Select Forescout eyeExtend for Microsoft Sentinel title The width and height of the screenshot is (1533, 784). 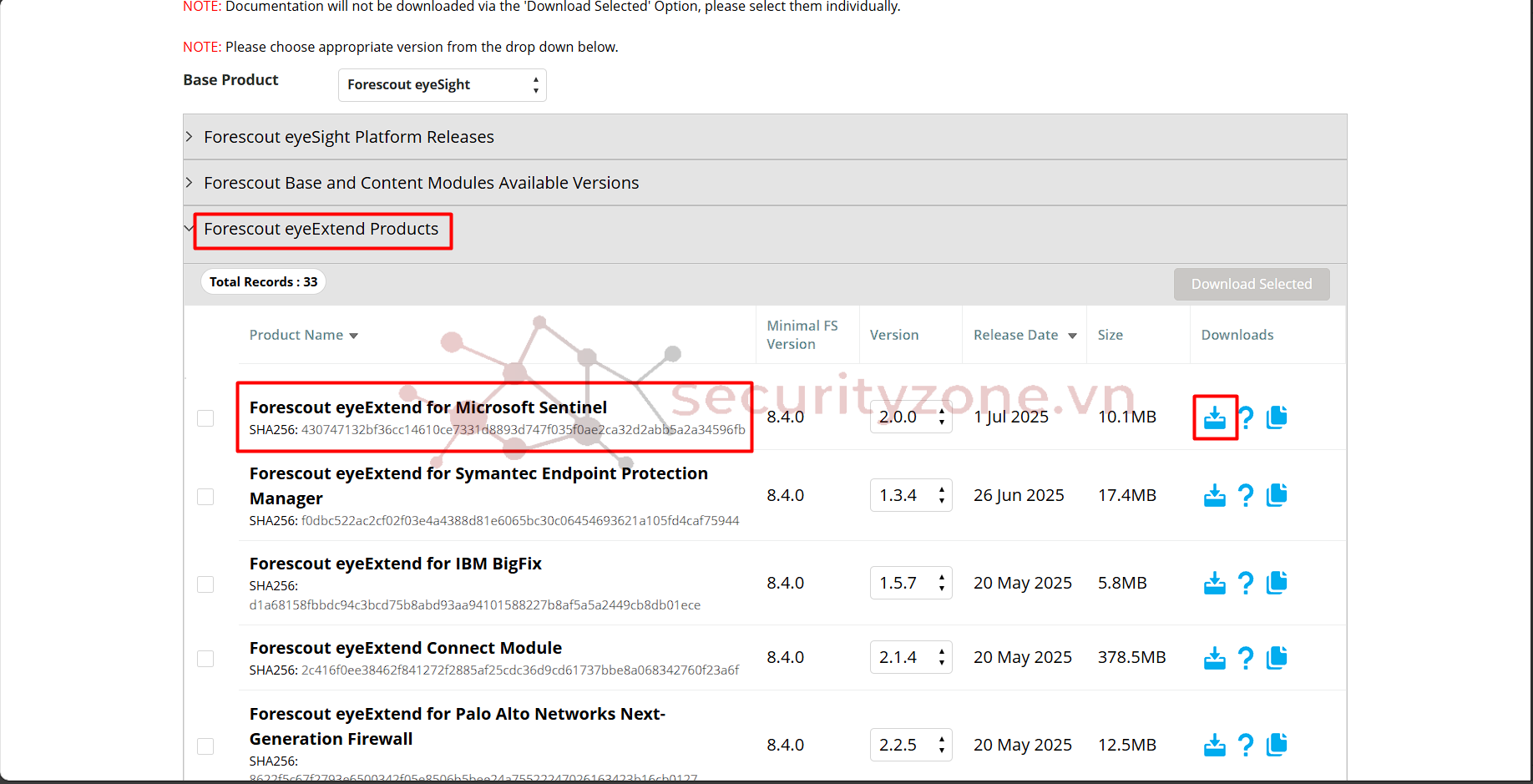click(428, 407)
